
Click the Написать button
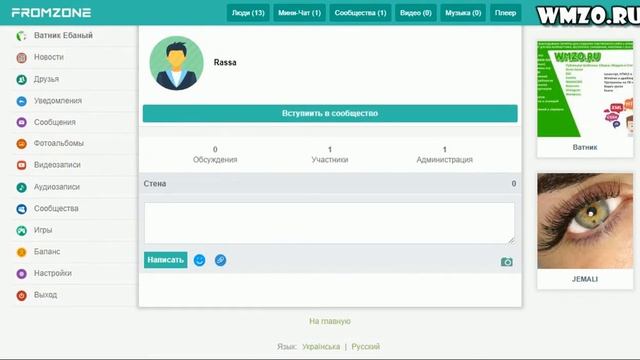pyautogui.click(x=165, y=260)
